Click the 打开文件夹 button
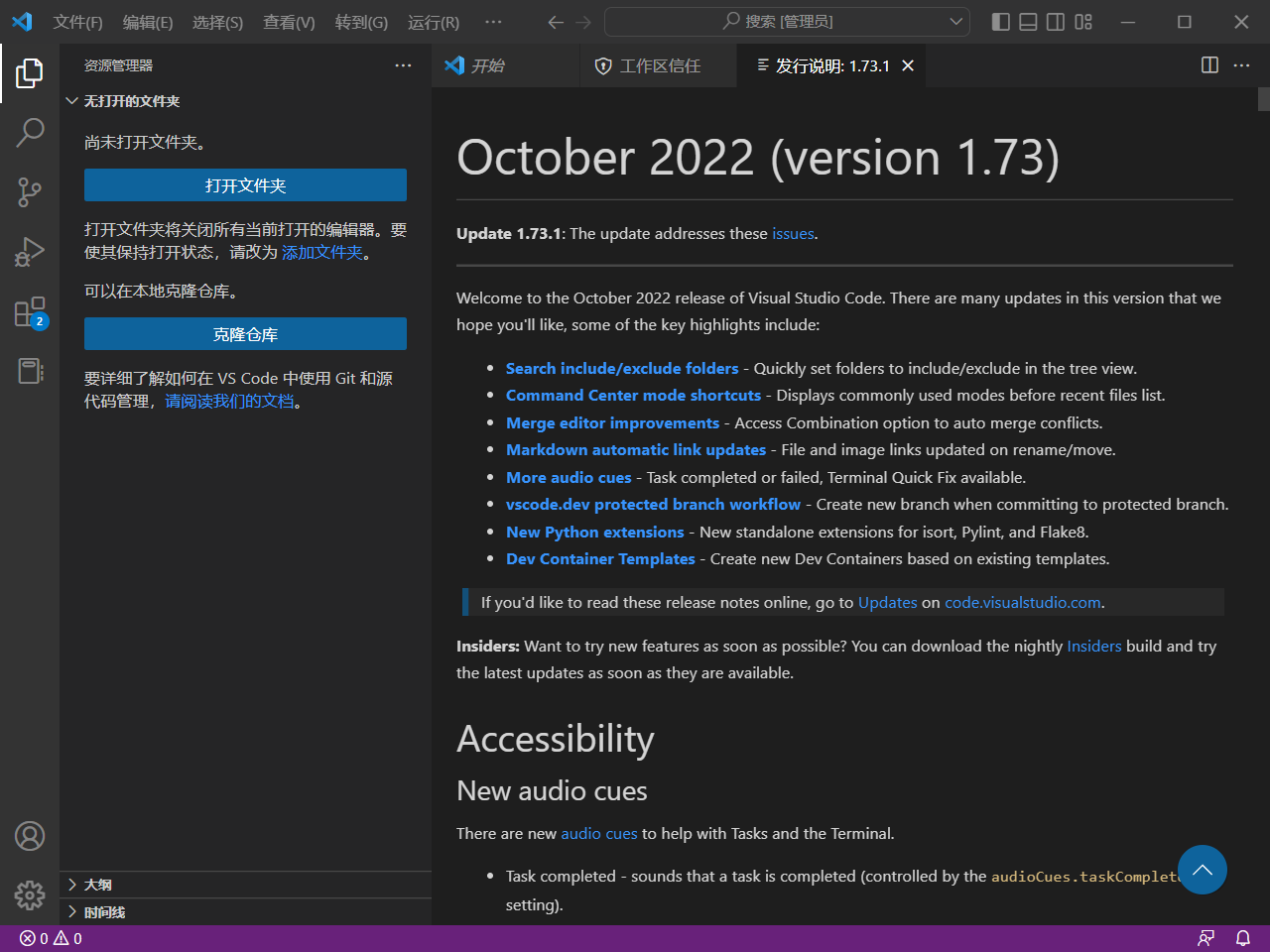This screenshot has width=1270, height=952. coord(245,185)
